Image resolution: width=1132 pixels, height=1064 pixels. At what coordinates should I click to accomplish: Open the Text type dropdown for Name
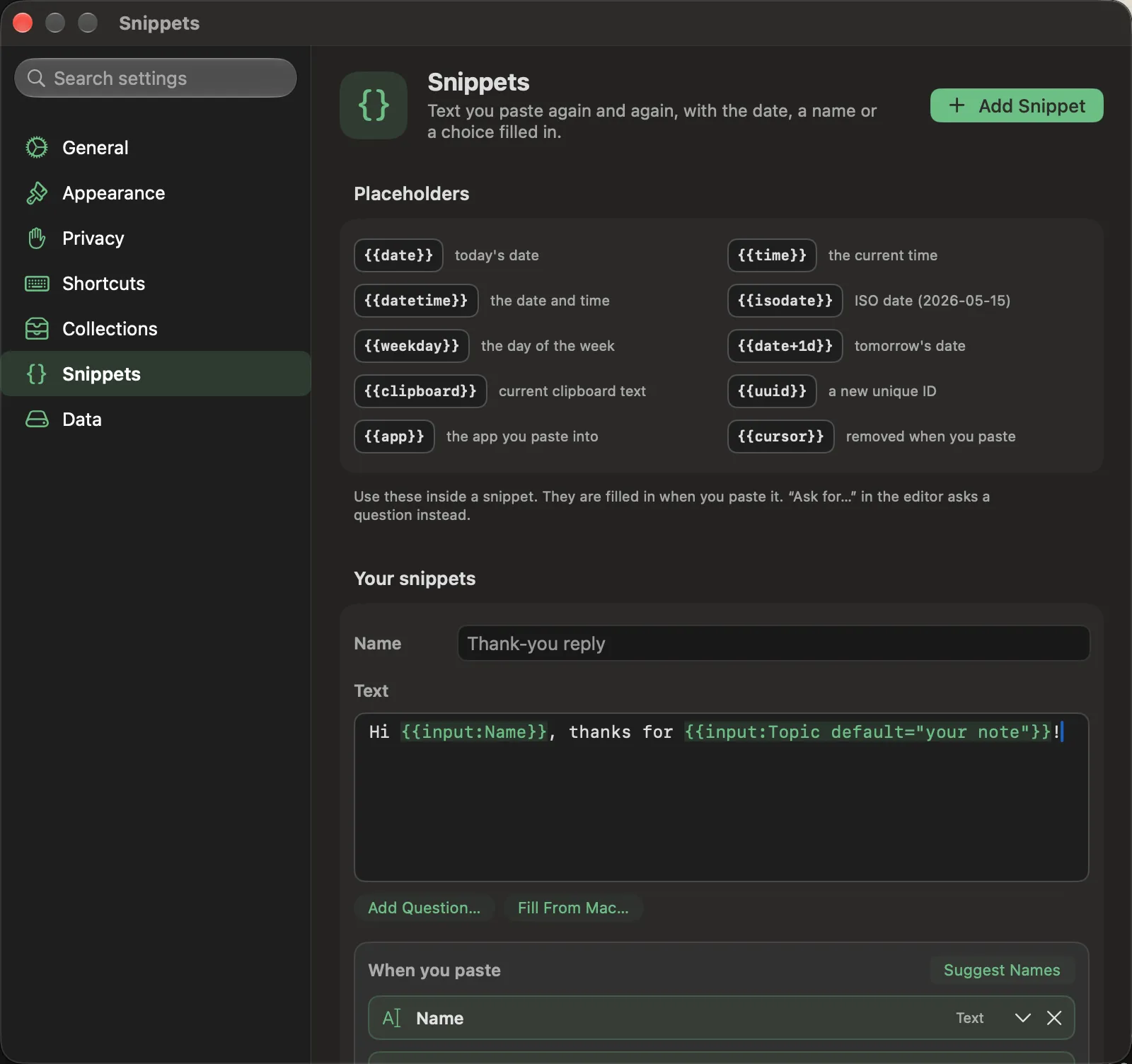[x=970, y=1018]
